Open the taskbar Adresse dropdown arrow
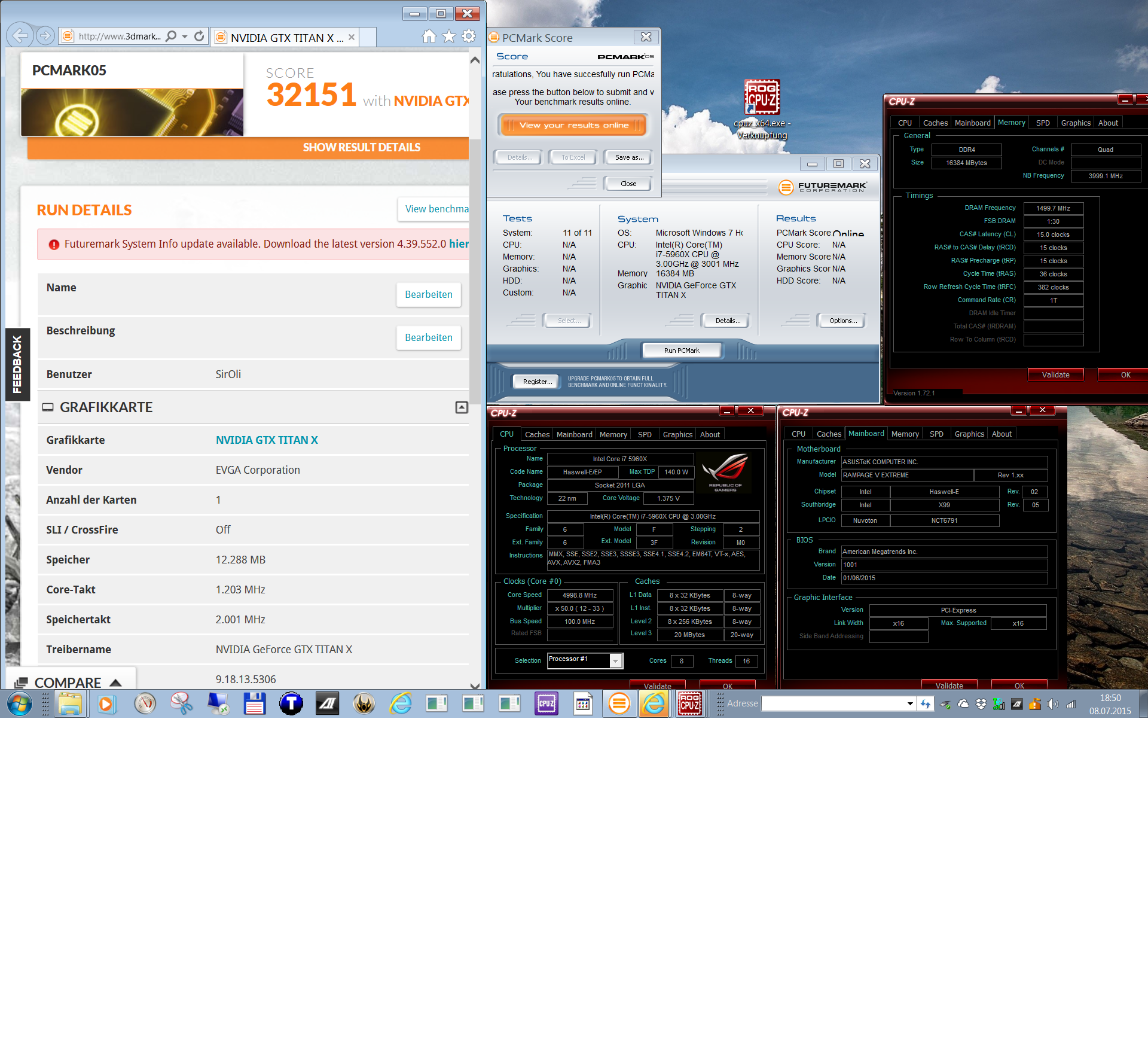Viewport: 1148px width, 1048px height. coord(910,703)
